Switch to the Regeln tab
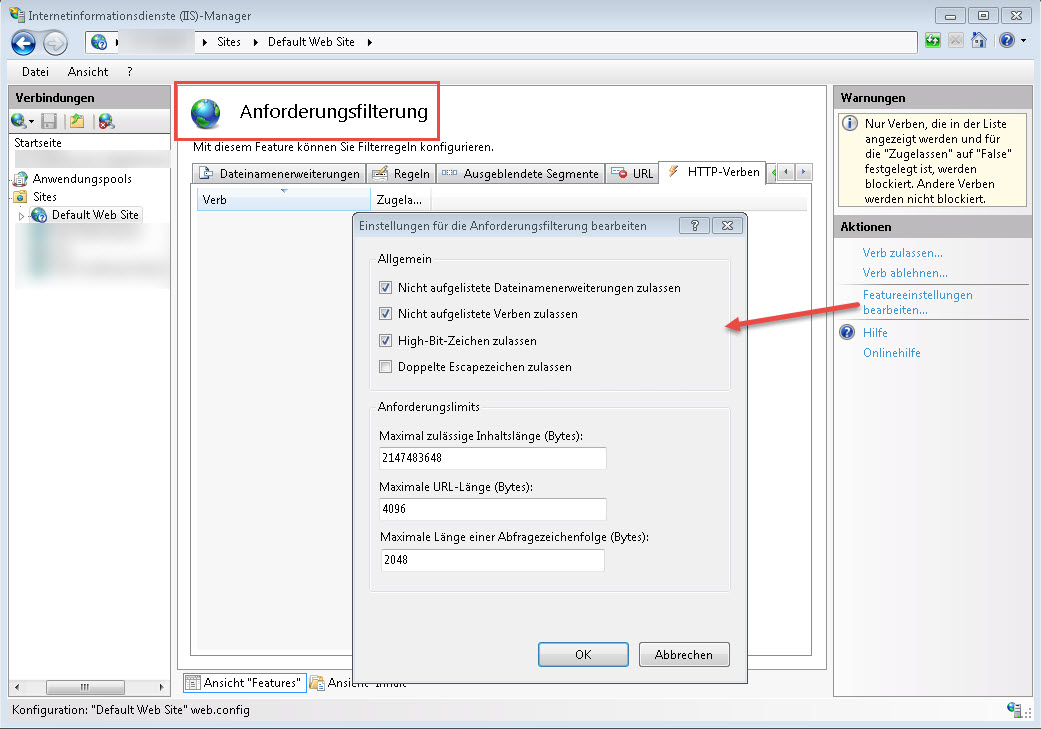The image size is (1041, 729). (x=402, y=173)
